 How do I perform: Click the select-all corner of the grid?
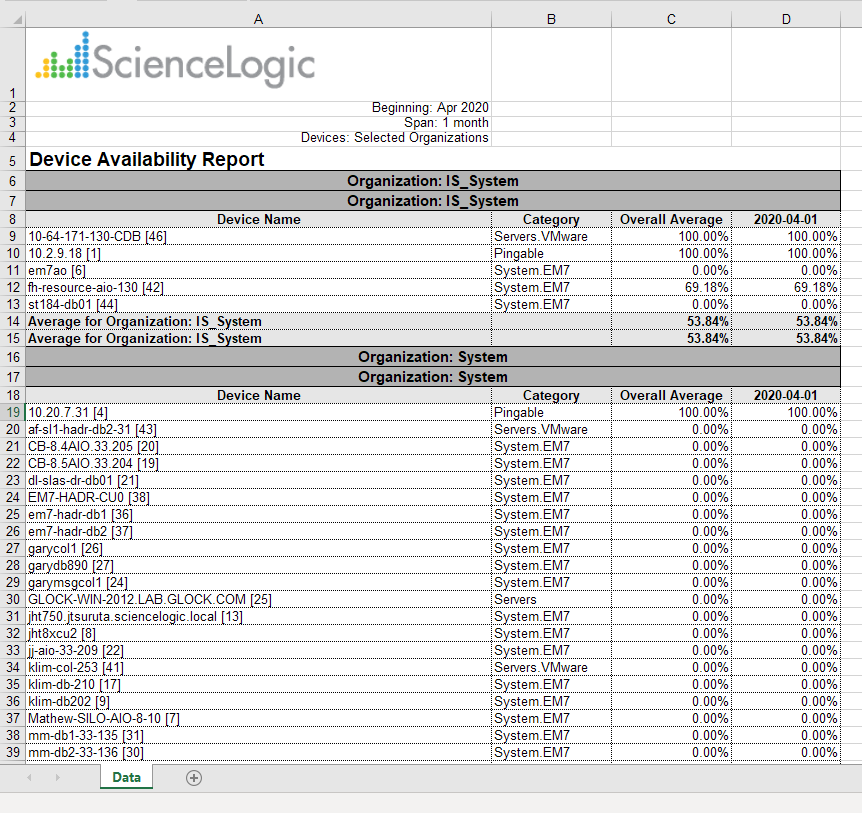pyautogui.click(x=12, y=19)
